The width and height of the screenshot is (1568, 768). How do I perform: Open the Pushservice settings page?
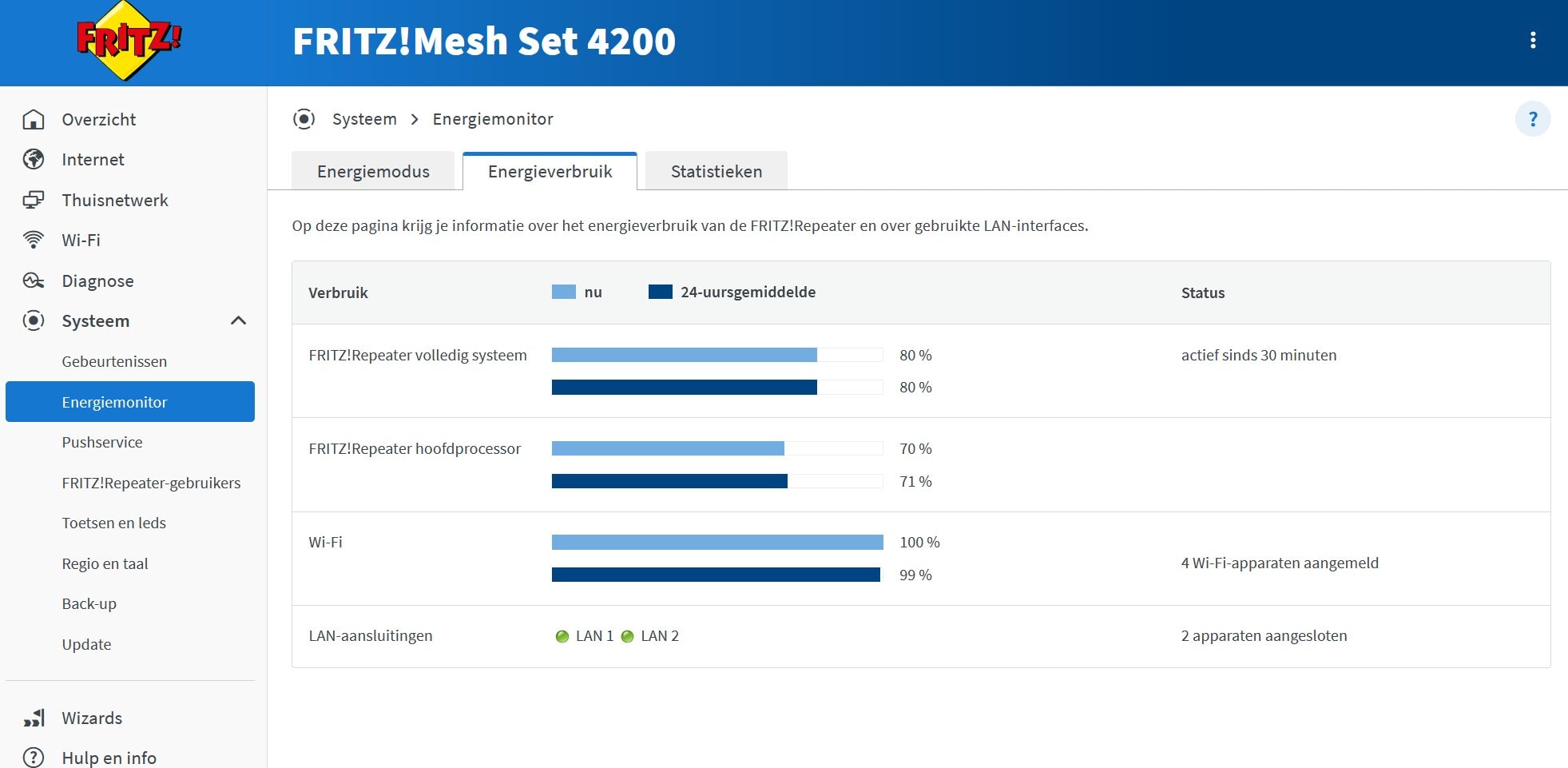(102, 442)
